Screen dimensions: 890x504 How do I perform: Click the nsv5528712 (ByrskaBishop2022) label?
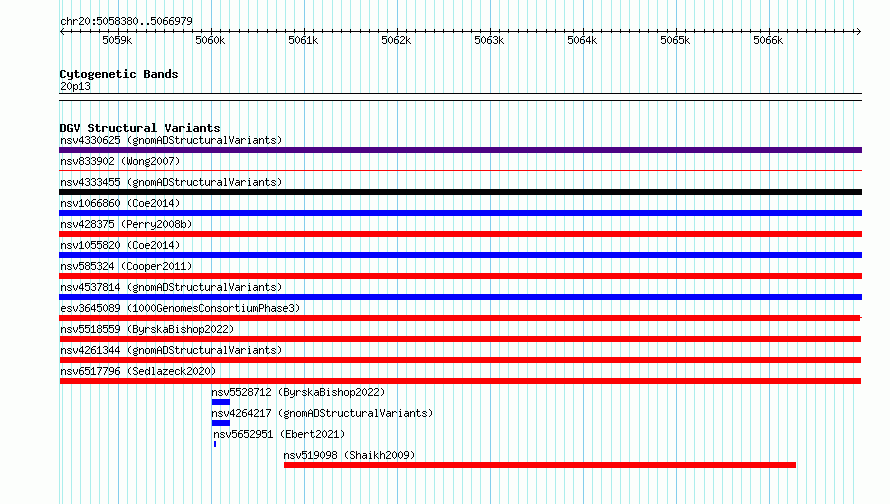298,392
